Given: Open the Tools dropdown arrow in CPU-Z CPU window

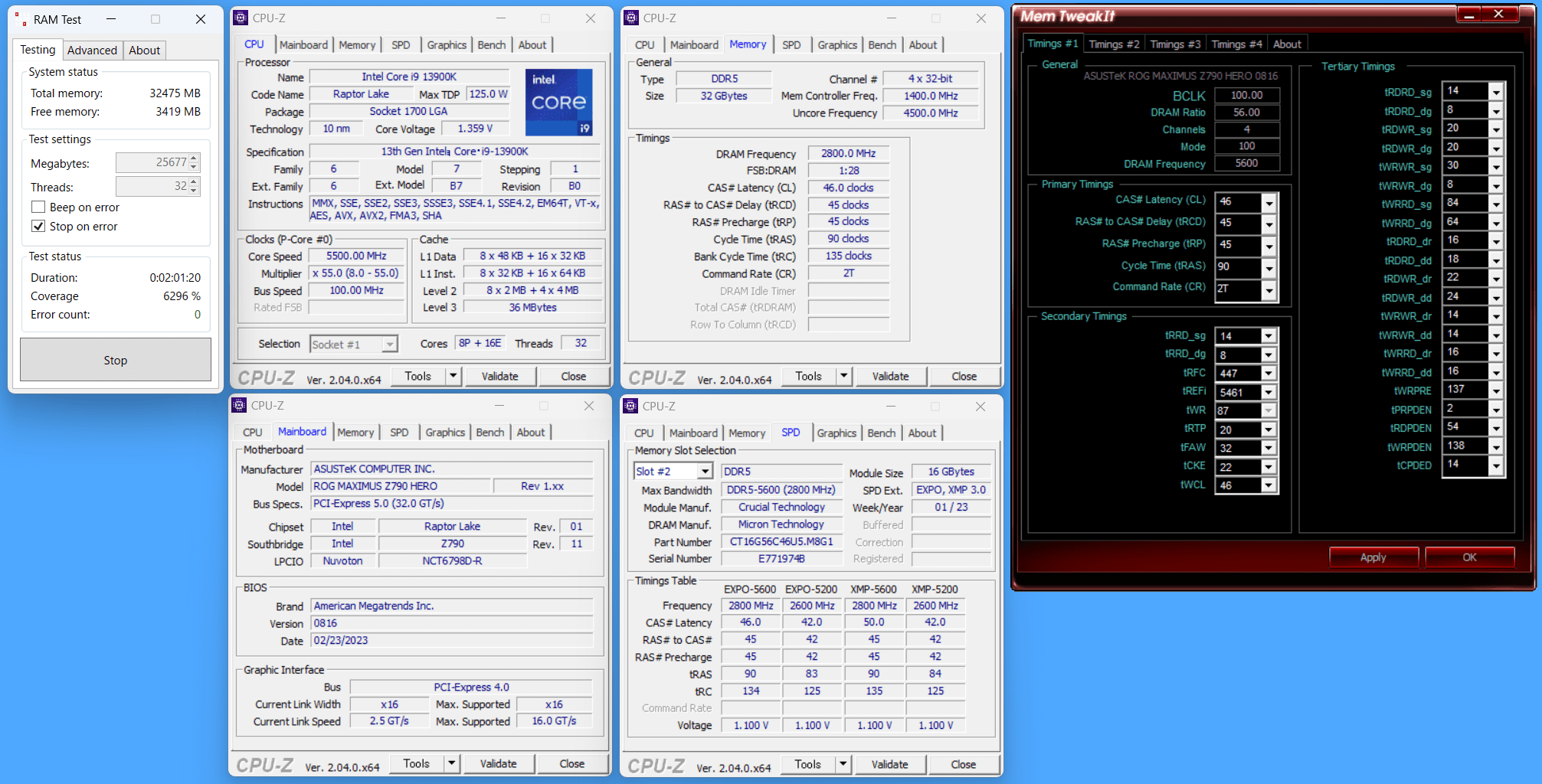Looking at the screenshot, I should pos(453,376).
